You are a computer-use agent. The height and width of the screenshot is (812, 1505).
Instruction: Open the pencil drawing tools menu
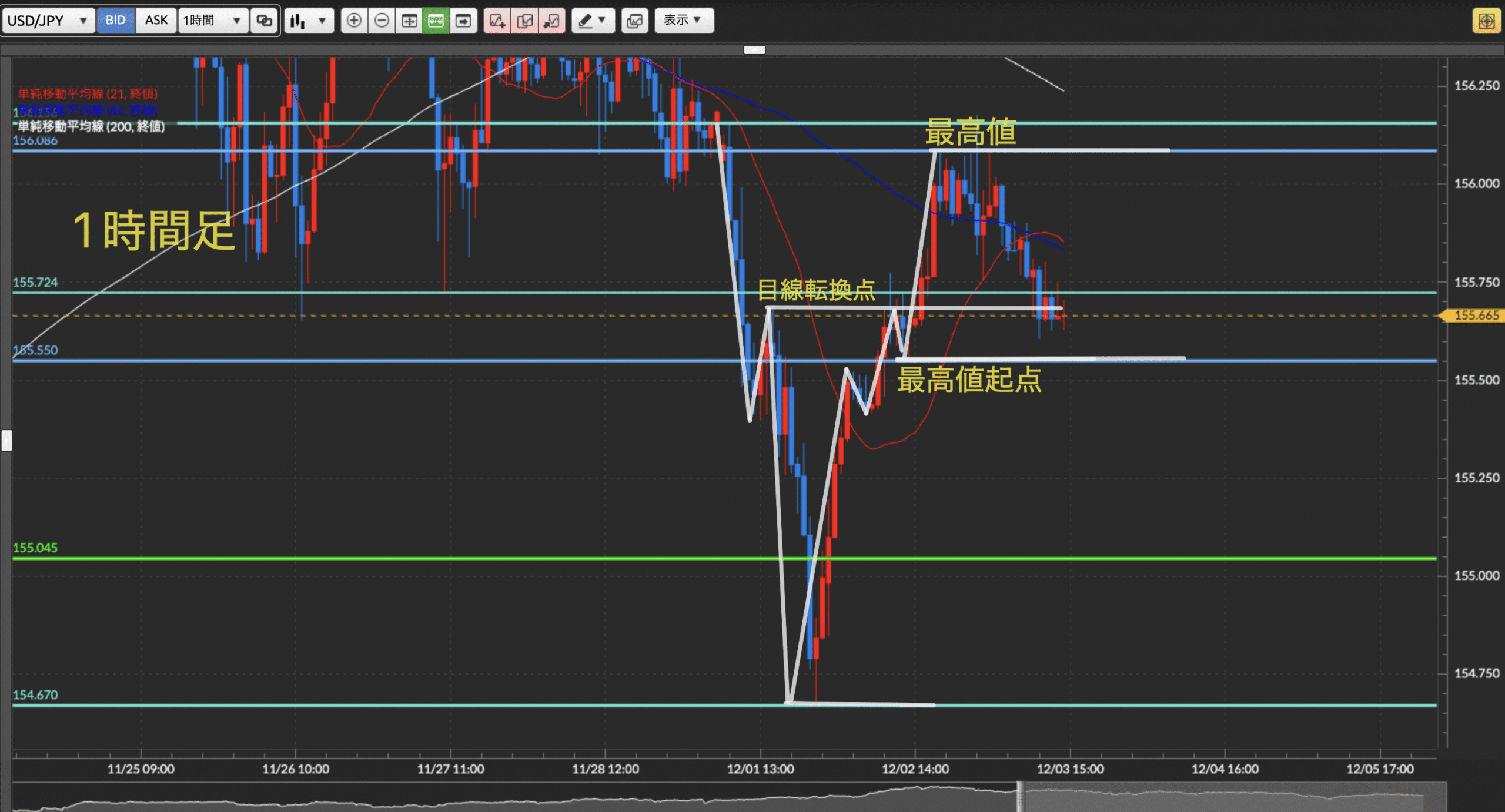pos(592,21)
